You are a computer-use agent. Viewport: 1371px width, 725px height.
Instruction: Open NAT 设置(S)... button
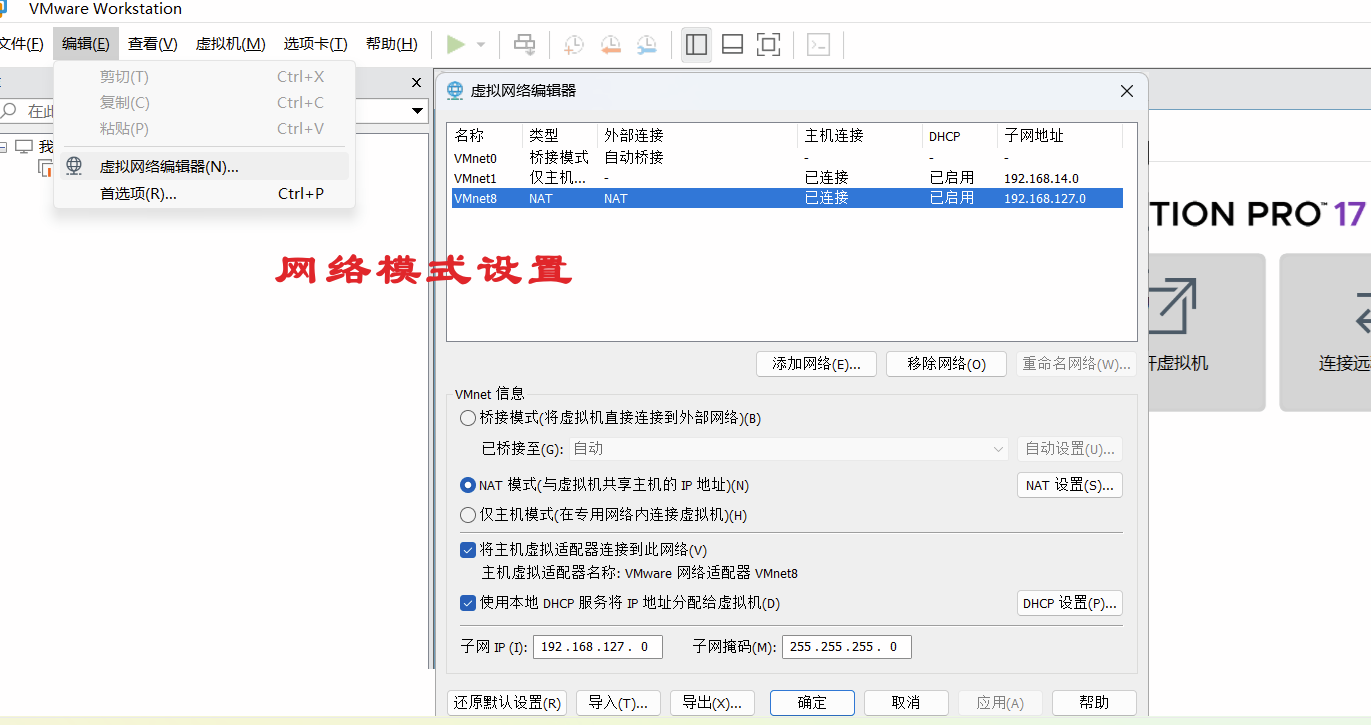pyautogui.click(x=1069, y=485)
